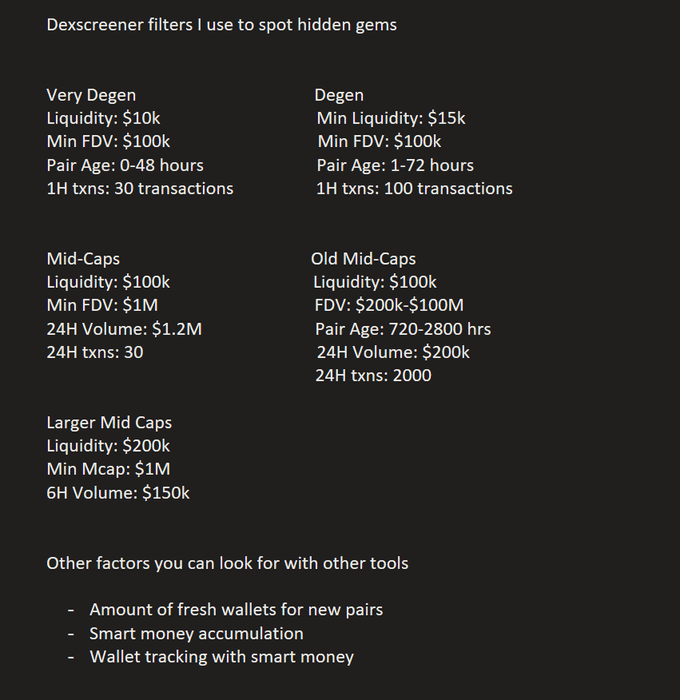This screenshot has height=700, width=680.
Task: Select the "Pair Age: 1-72 hours" line
Action: point(395,165)
